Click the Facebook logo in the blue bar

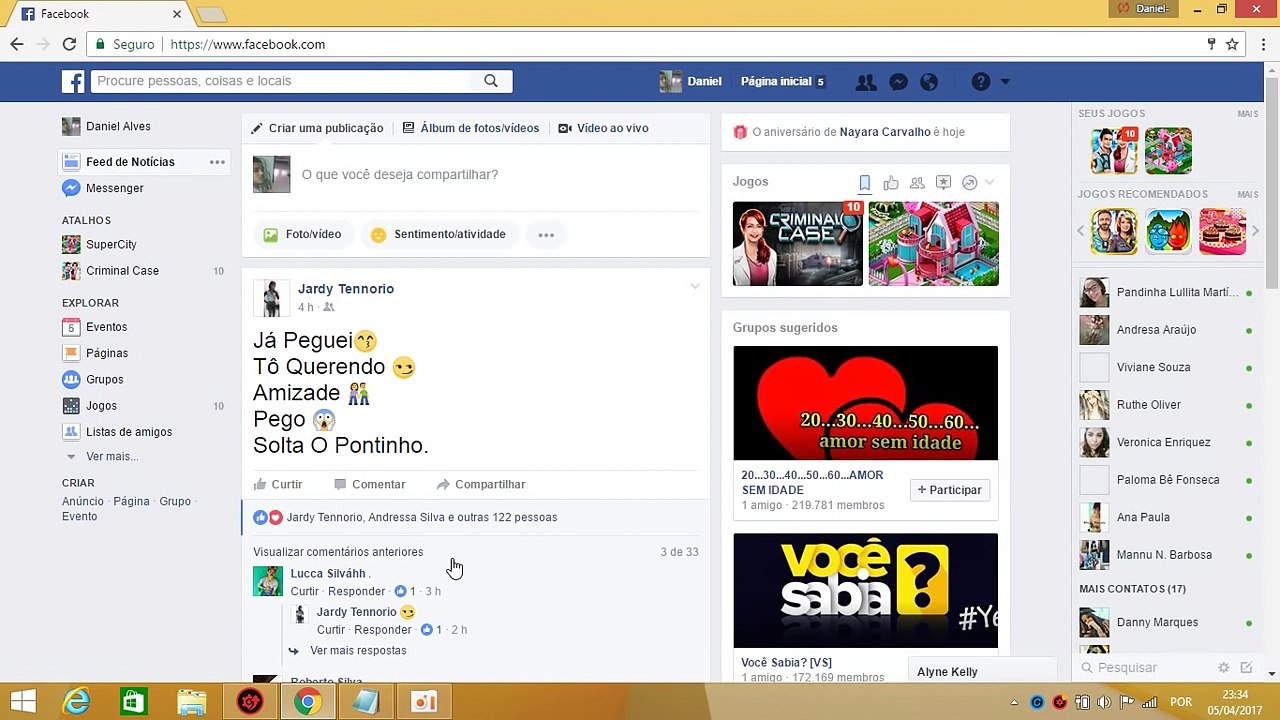point(73,81)
